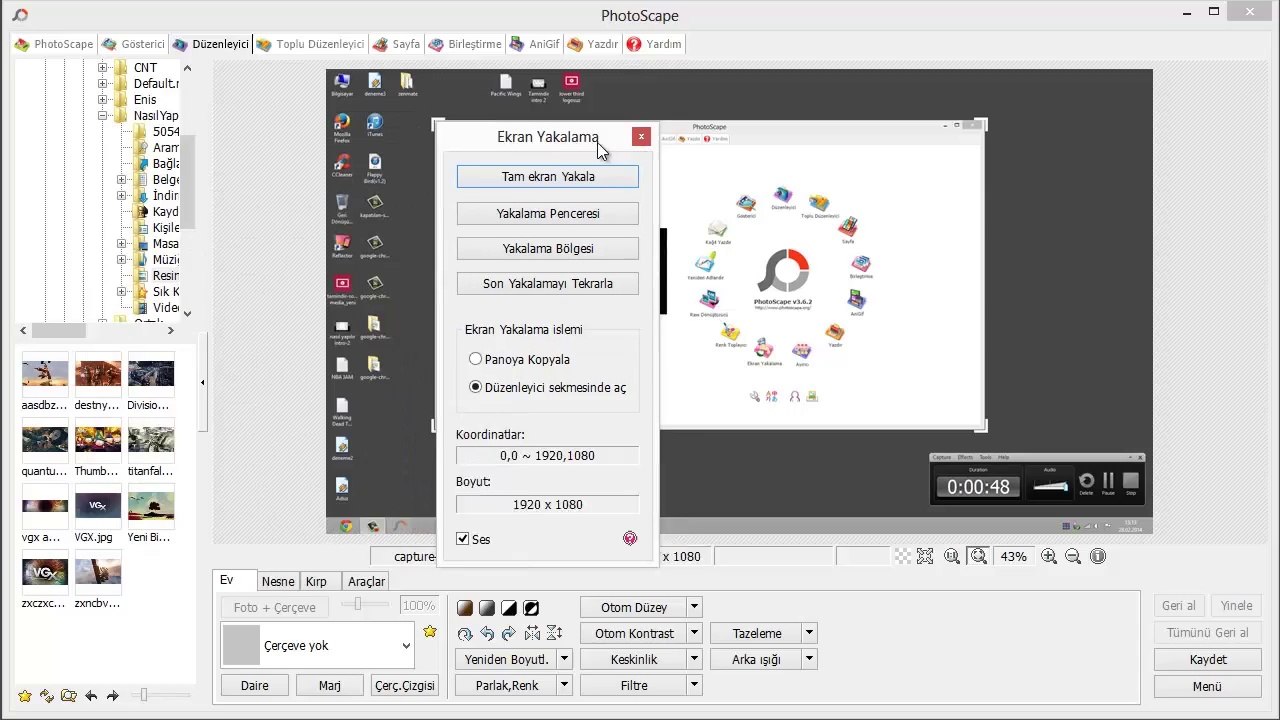1280x720 pixels.
Task: Switch to the Toplu Düzenleyici tab
Action: (x=310, y=44)
